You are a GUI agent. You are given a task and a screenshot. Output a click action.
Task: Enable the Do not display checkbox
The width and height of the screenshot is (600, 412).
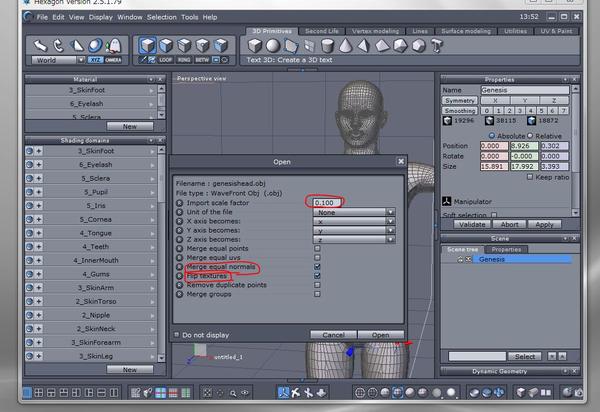177,335
